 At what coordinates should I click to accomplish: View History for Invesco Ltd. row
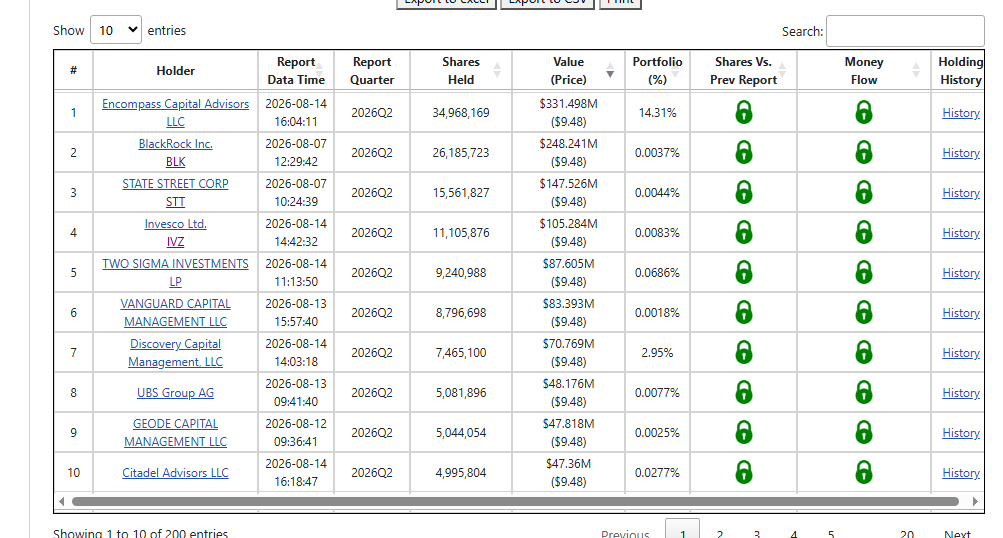(961, 233)
